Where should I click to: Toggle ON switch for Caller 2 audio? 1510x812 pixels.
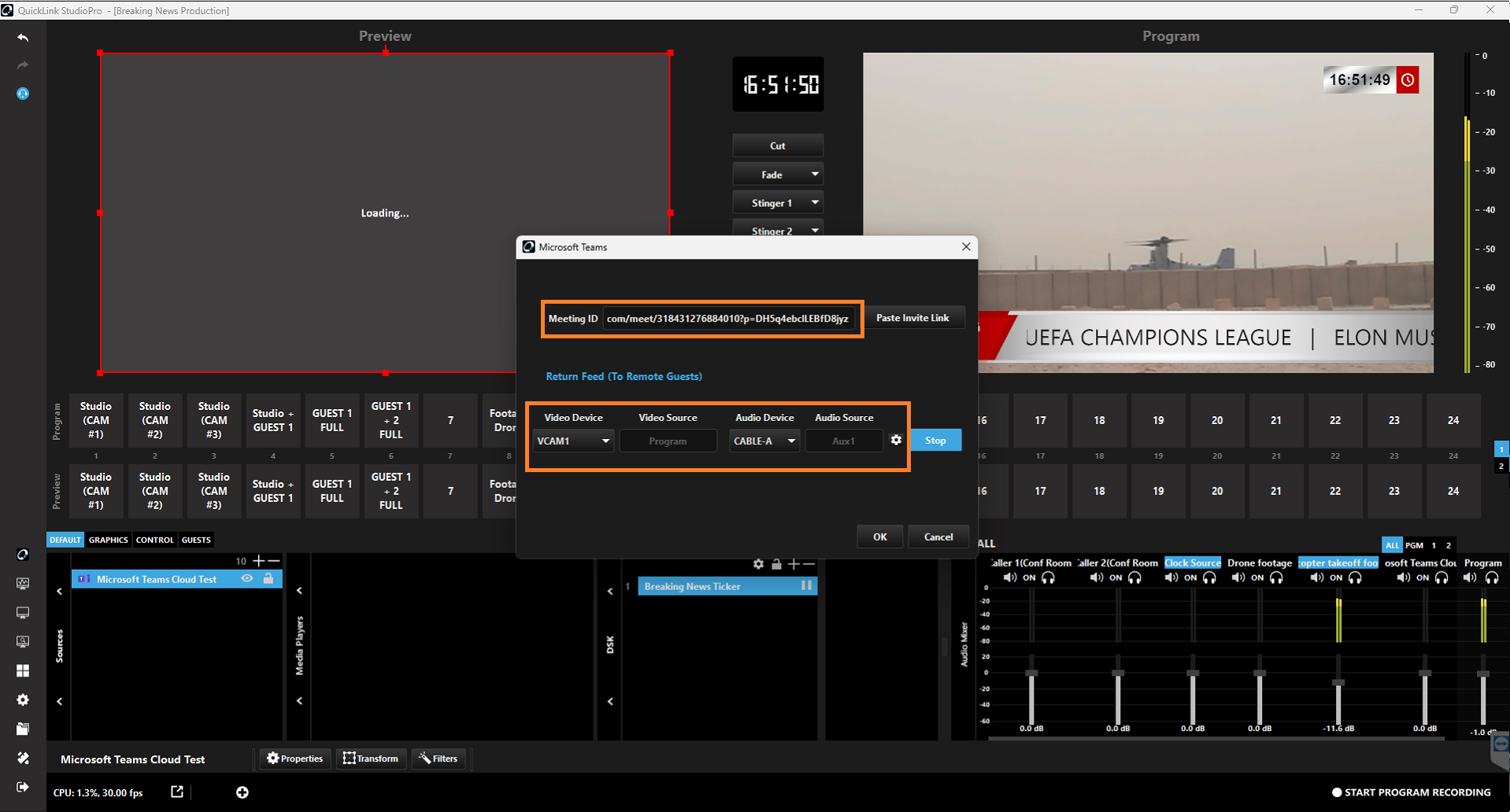1116,578
